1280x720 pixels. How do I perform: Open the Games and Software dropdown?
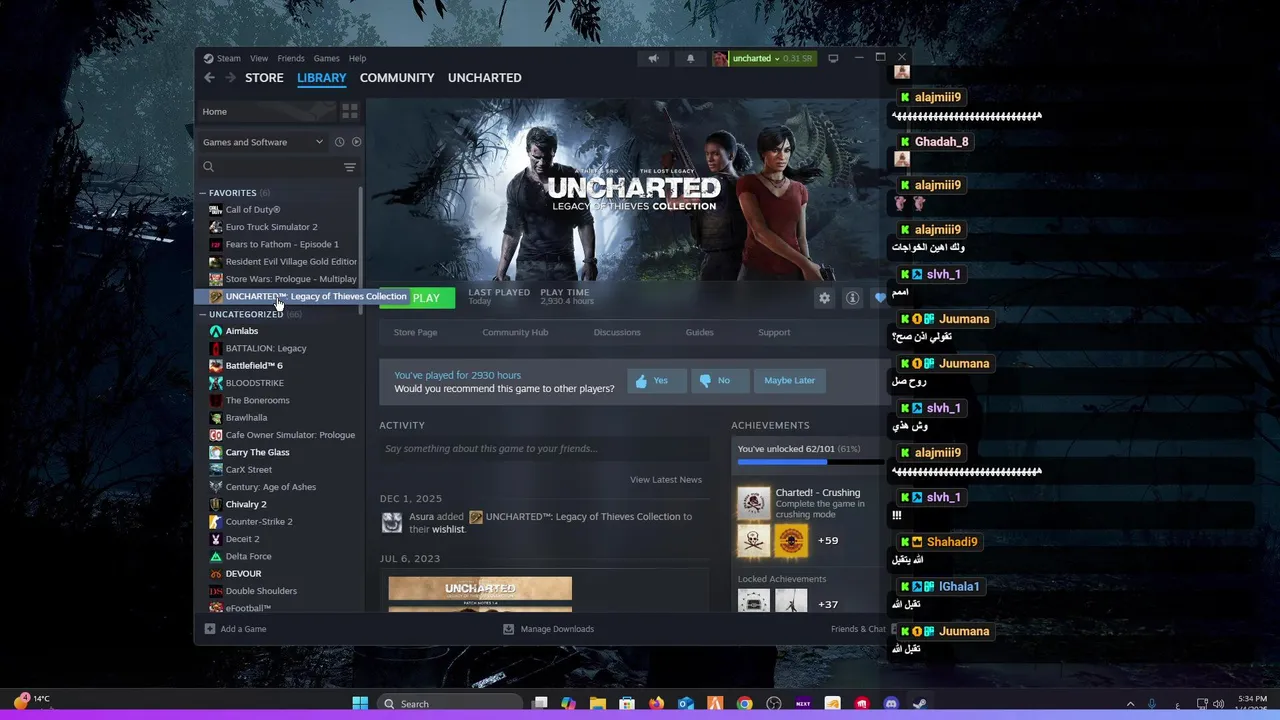(x=263, y=142)
